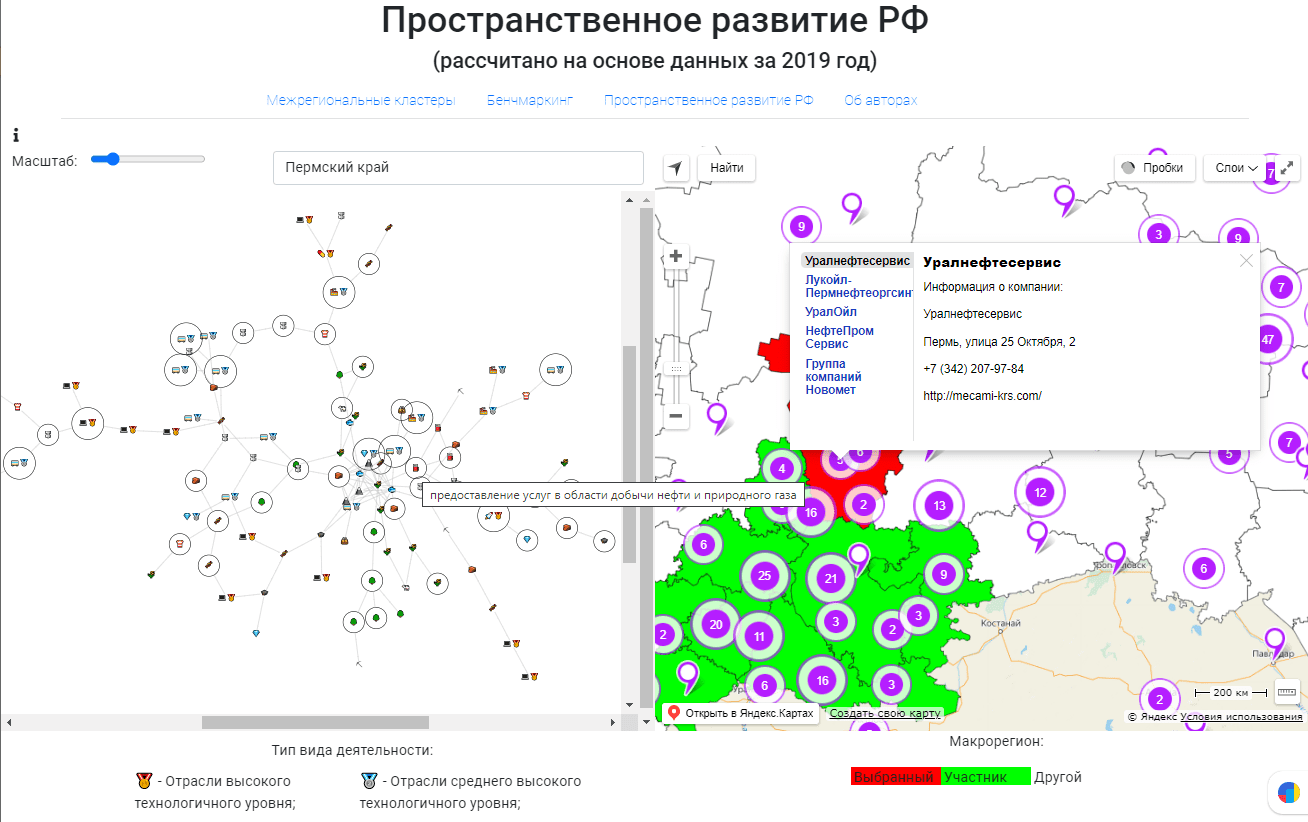
Task: Follow the Создать свою карту link
Action: click(885, 713)
